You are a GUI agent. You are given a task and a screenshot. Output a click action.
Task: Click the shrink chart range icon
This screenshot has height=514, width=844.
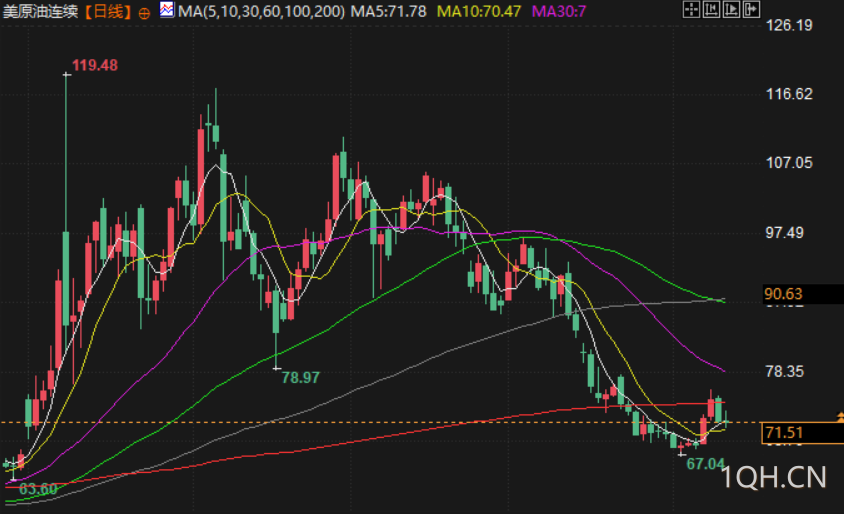point(711,9)
